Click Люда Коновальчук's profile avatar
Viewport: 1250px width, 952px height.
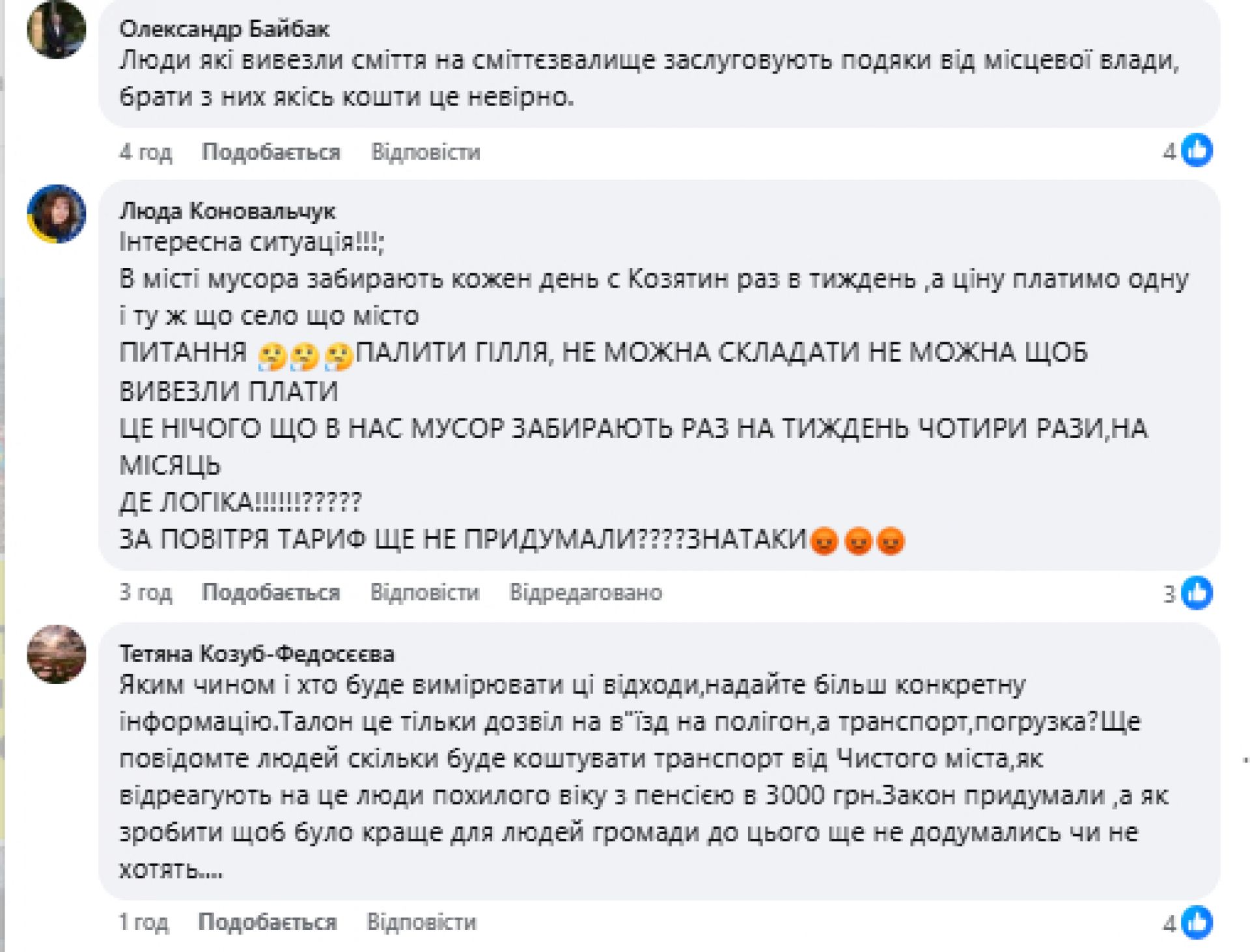click(57, 214)
